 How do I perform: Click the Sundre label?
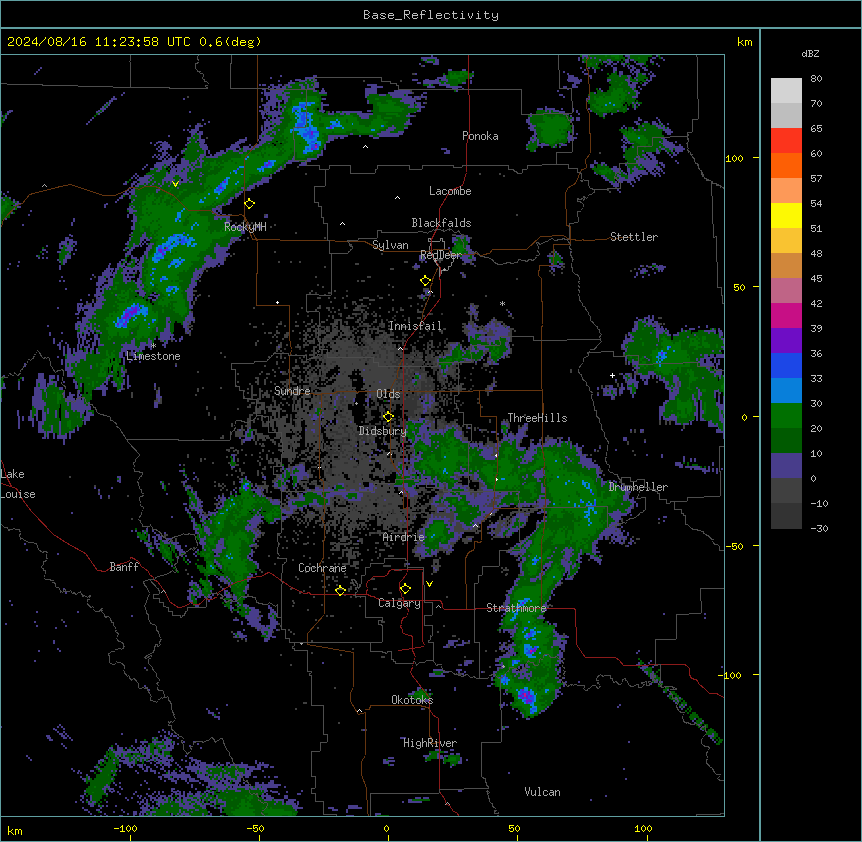(x=292, y=391)
